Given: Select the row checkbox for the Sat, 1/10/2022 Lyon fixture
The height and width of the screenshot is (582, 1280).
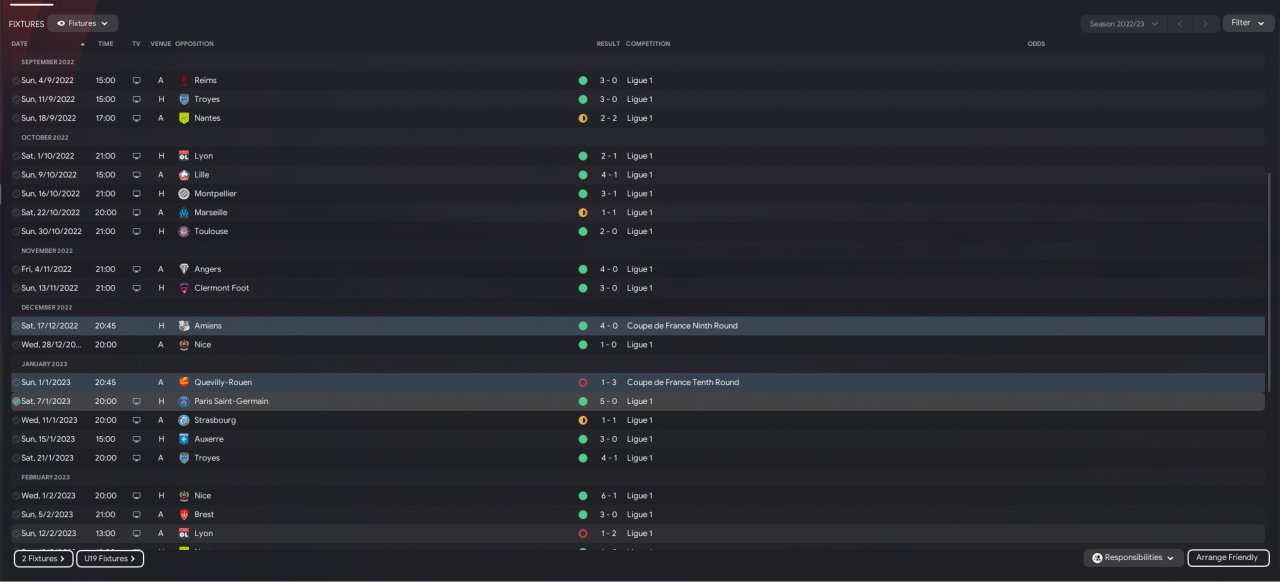Looking at the screenshot, I should click(16, 156).
